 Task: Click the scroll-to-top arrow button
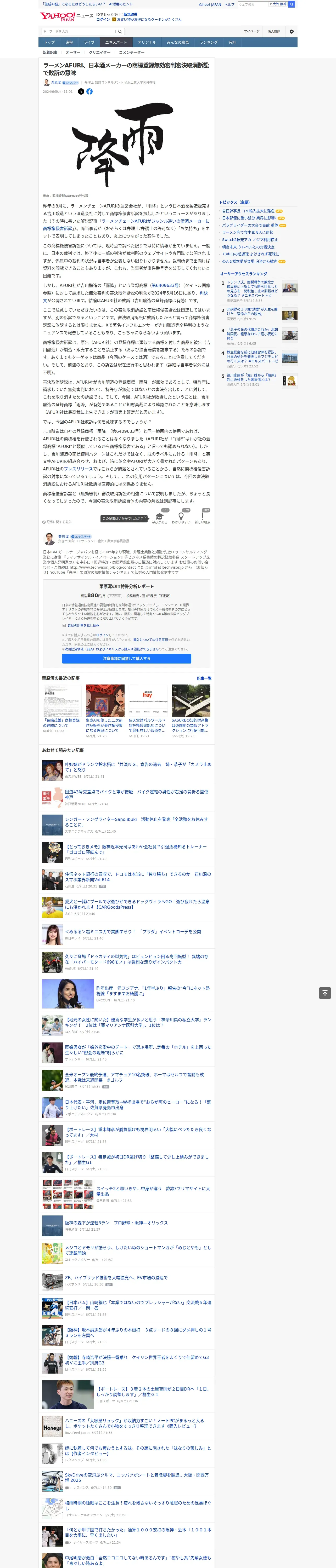(325, 993)
